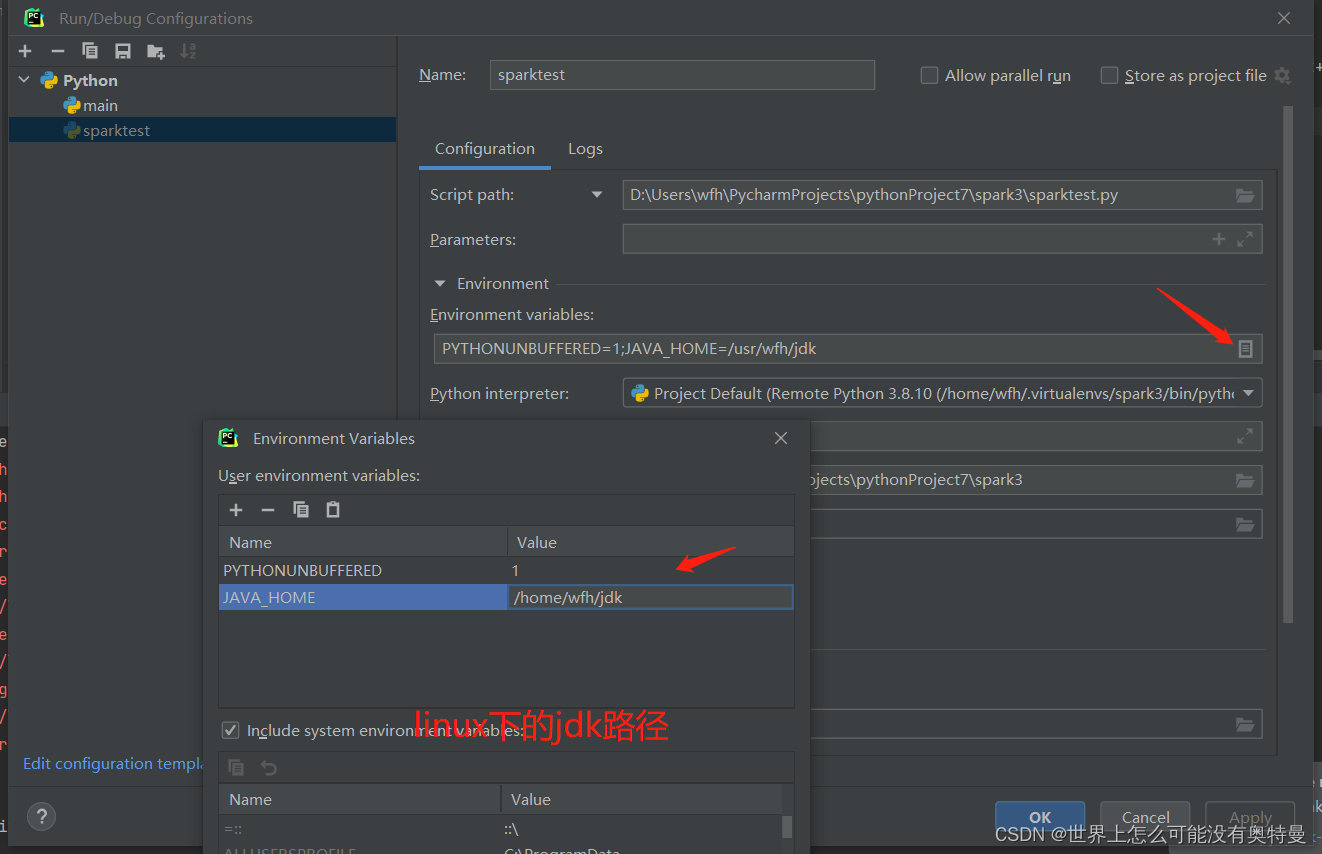Add a user environment variable in popup
This screenshot has height=854, width=1322.
click(x=236, y=510)
